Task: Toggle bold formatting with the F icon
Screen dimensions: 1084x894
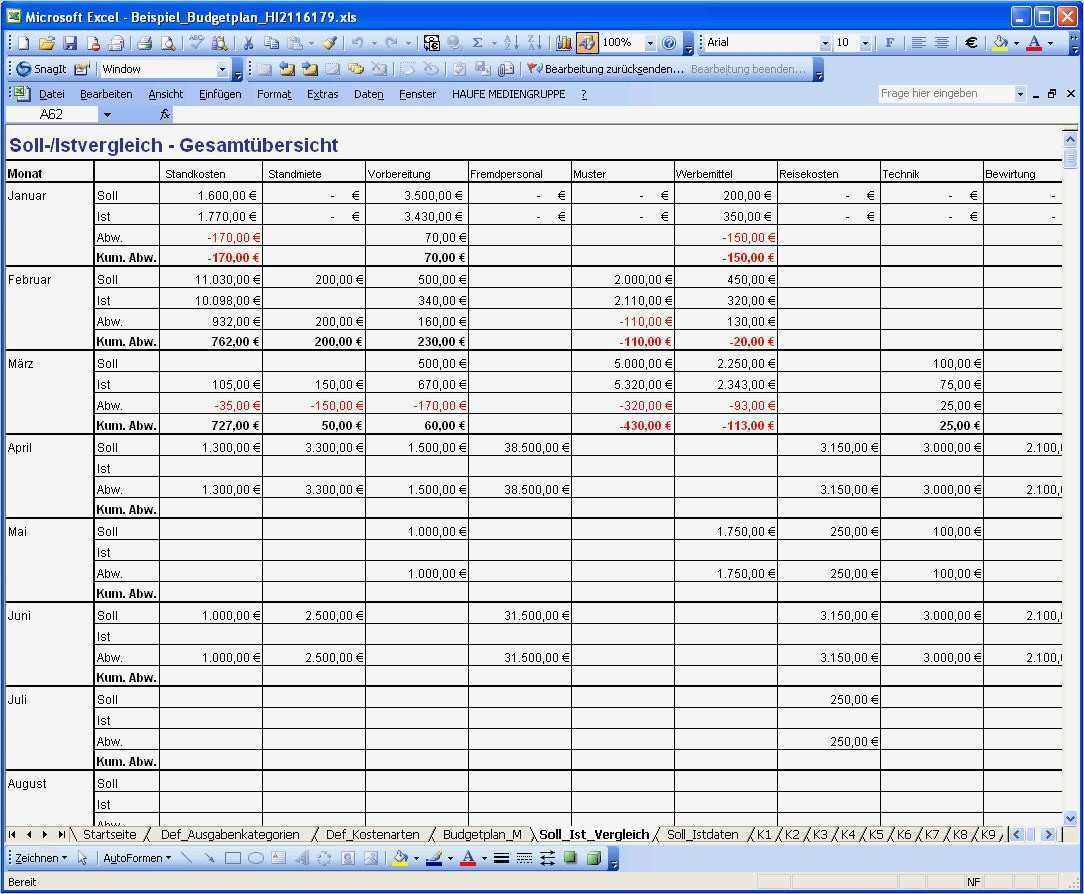Action: tap(888, 42)
